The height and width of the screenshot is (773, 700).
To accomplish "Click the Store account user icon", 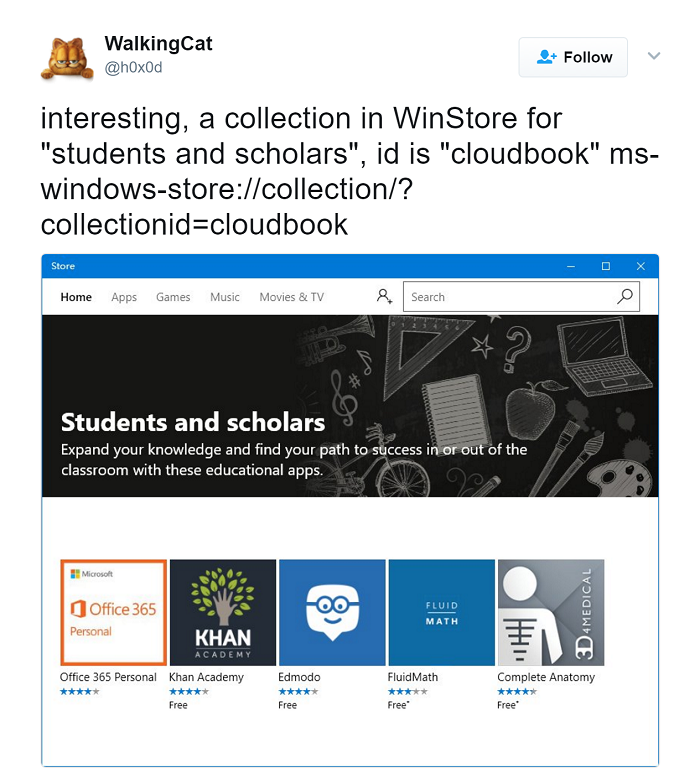I will coord(384,296).
